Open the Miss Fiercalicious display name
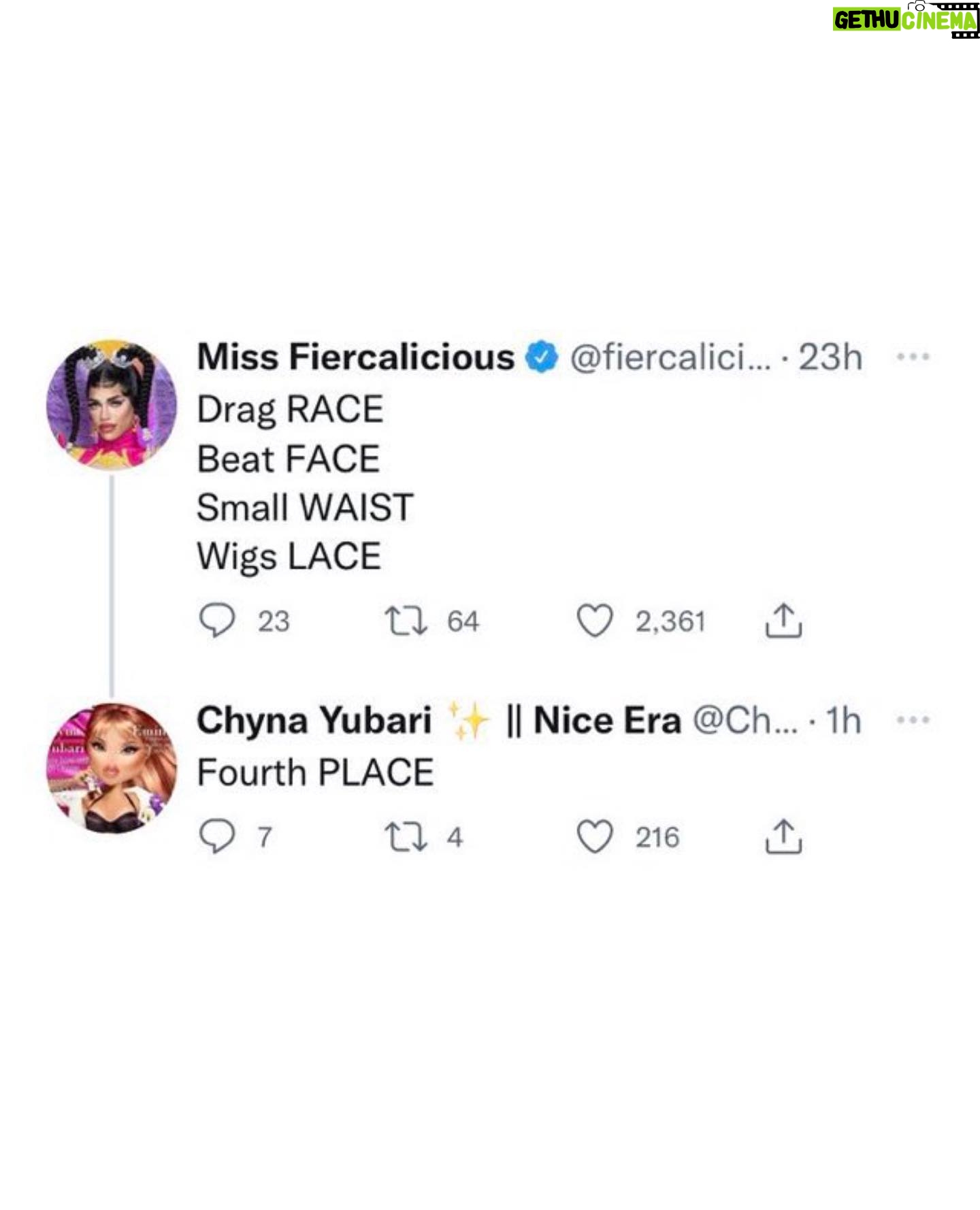Image resolution: width=980 pixels, height=1210 pixels. [x=356, y=357]
